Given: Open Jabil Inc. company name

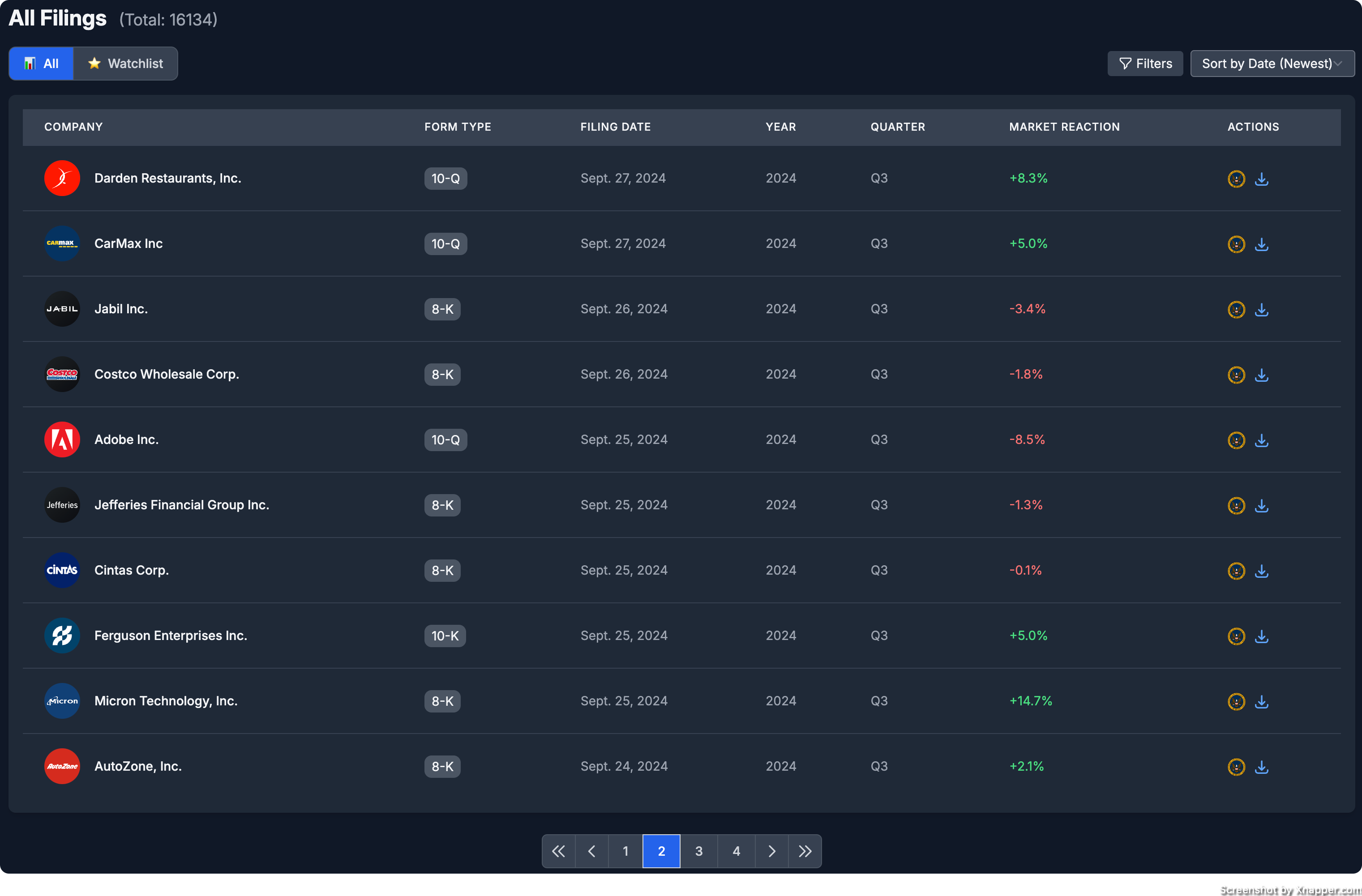Looking at the screenshot, I should point(121,309).
